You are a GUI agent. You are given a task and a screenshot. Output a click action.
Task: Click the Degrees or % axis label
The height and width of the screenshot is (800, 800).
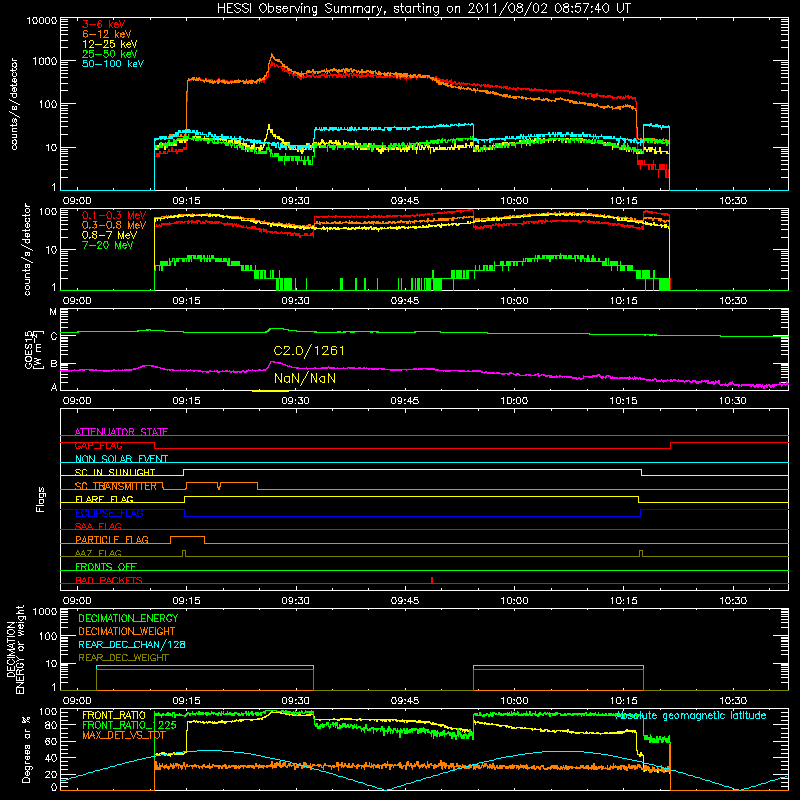tap(27, 750)
